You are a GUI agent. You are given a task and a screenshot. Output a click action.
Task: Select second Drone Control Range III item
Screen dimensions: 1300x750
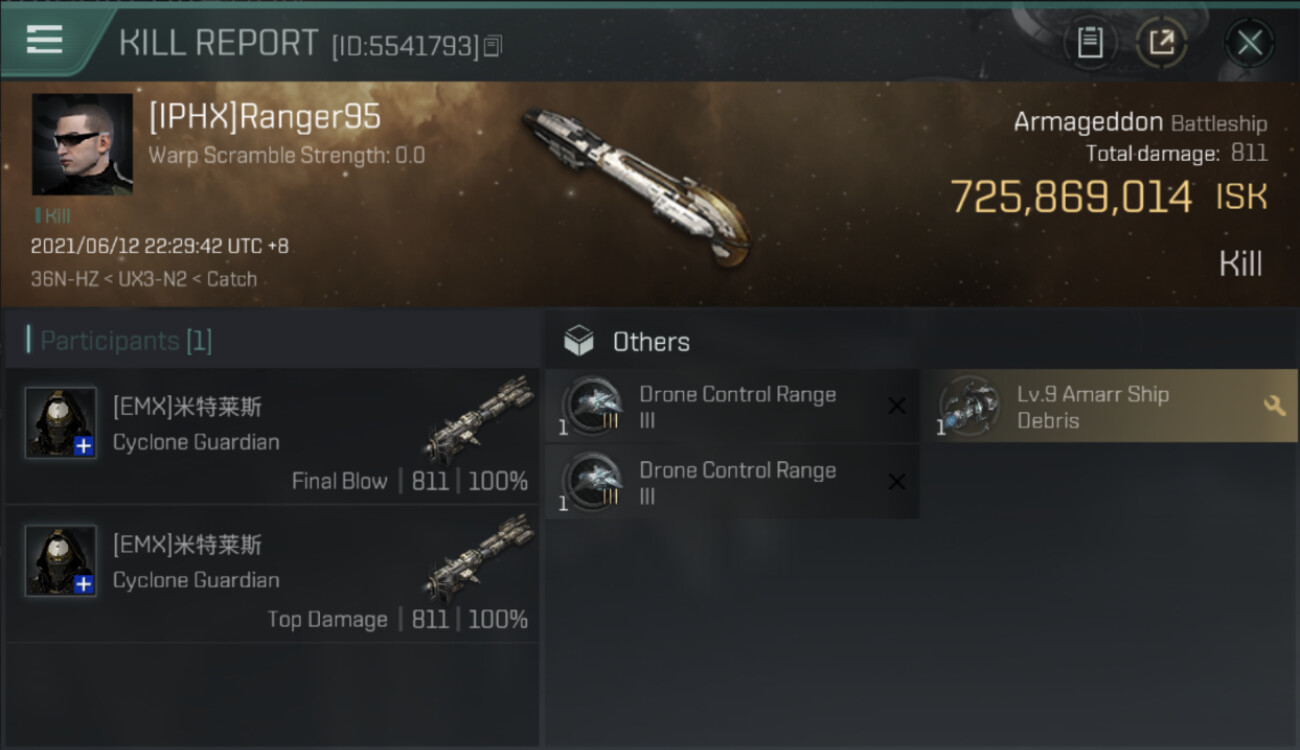click(731, 483)
